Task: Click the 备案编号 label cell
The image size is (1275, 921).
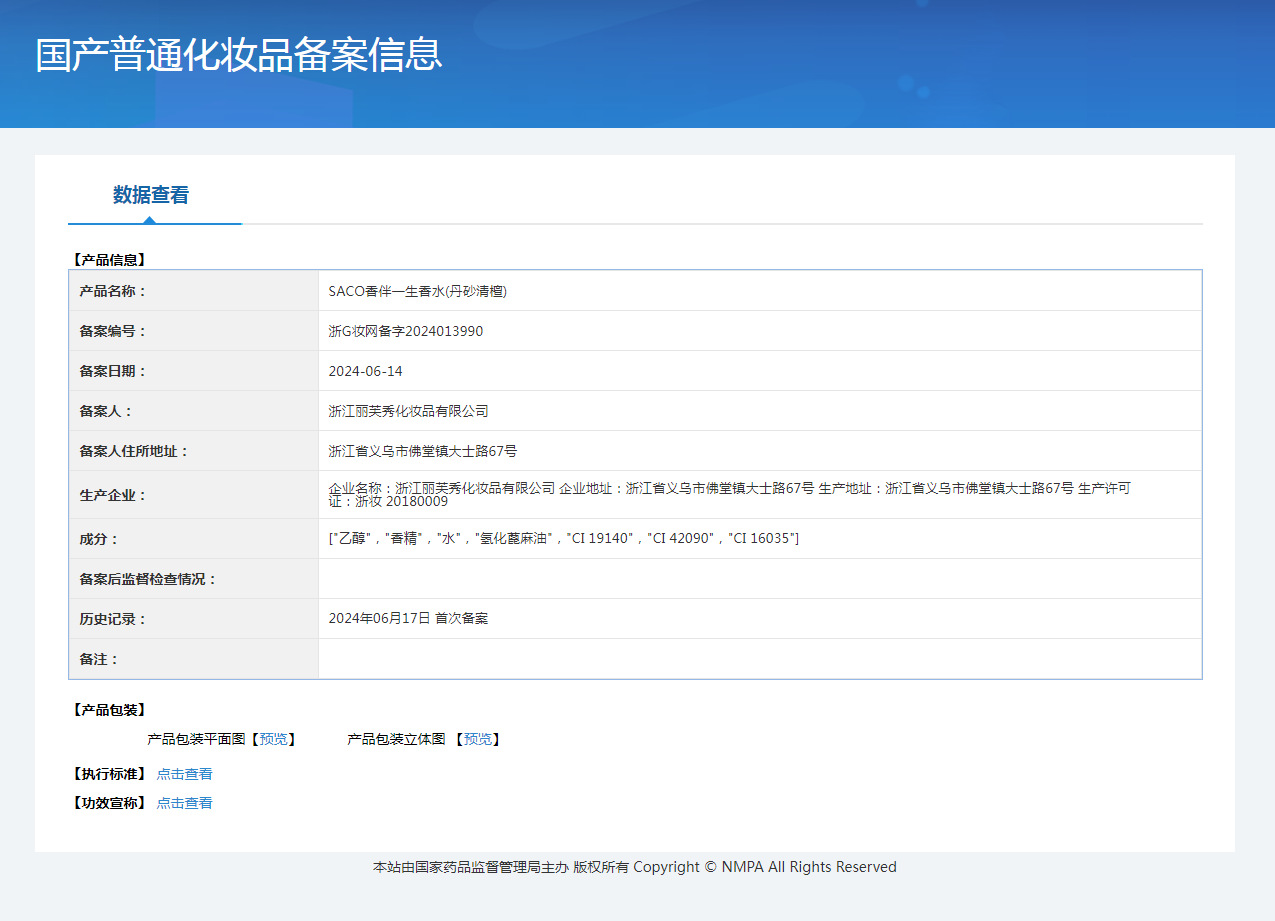Action: coord(194,331)
